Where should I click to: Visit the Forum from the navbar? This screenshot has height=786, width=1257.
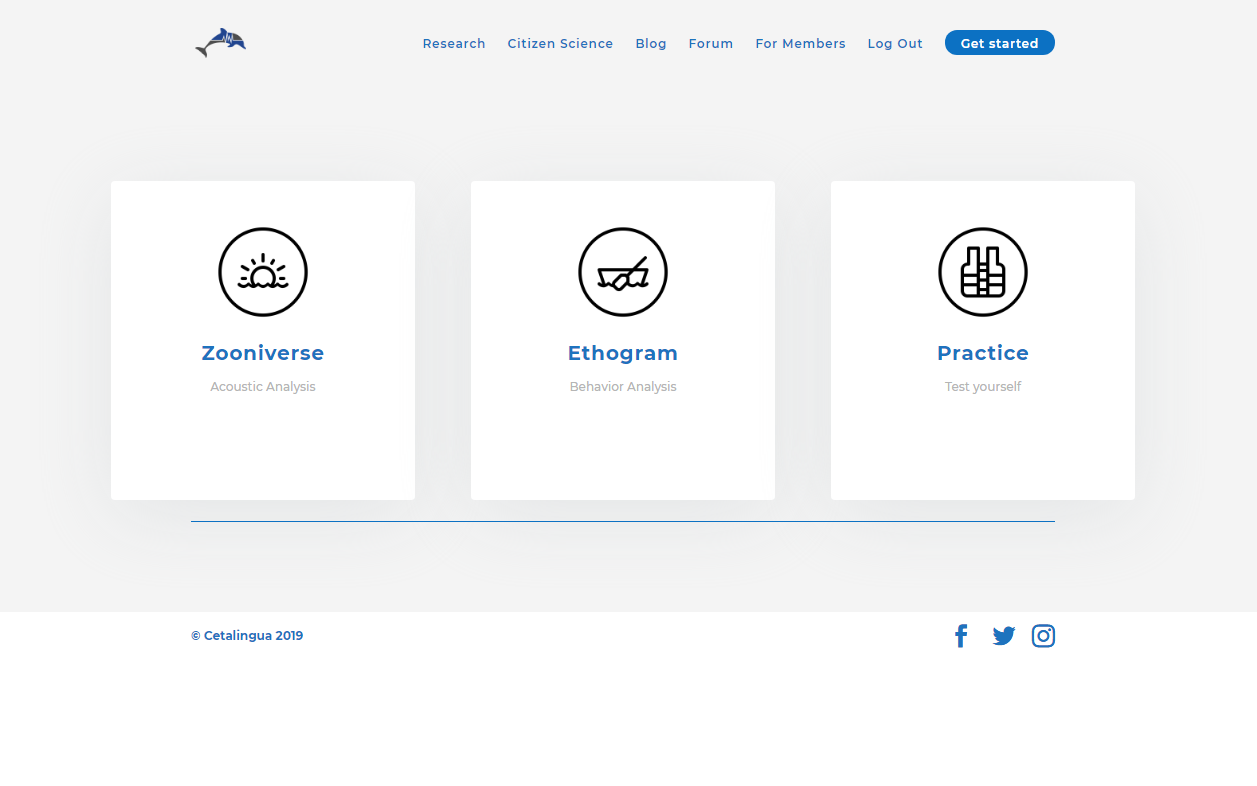pyautogui.click(x=711, y=43)
